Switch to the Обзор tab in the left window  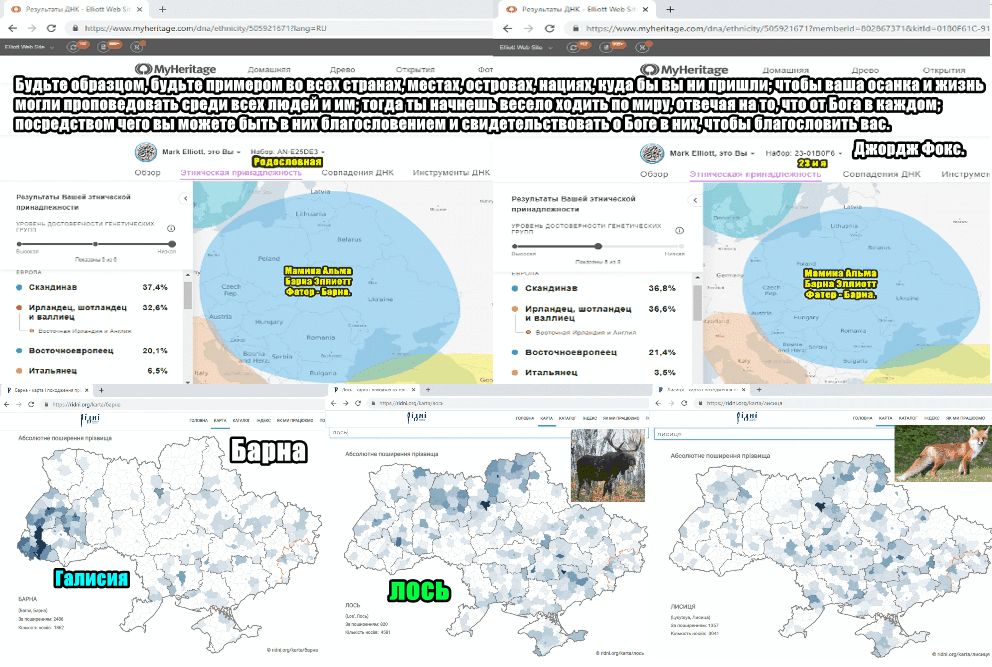pos(147,172)
